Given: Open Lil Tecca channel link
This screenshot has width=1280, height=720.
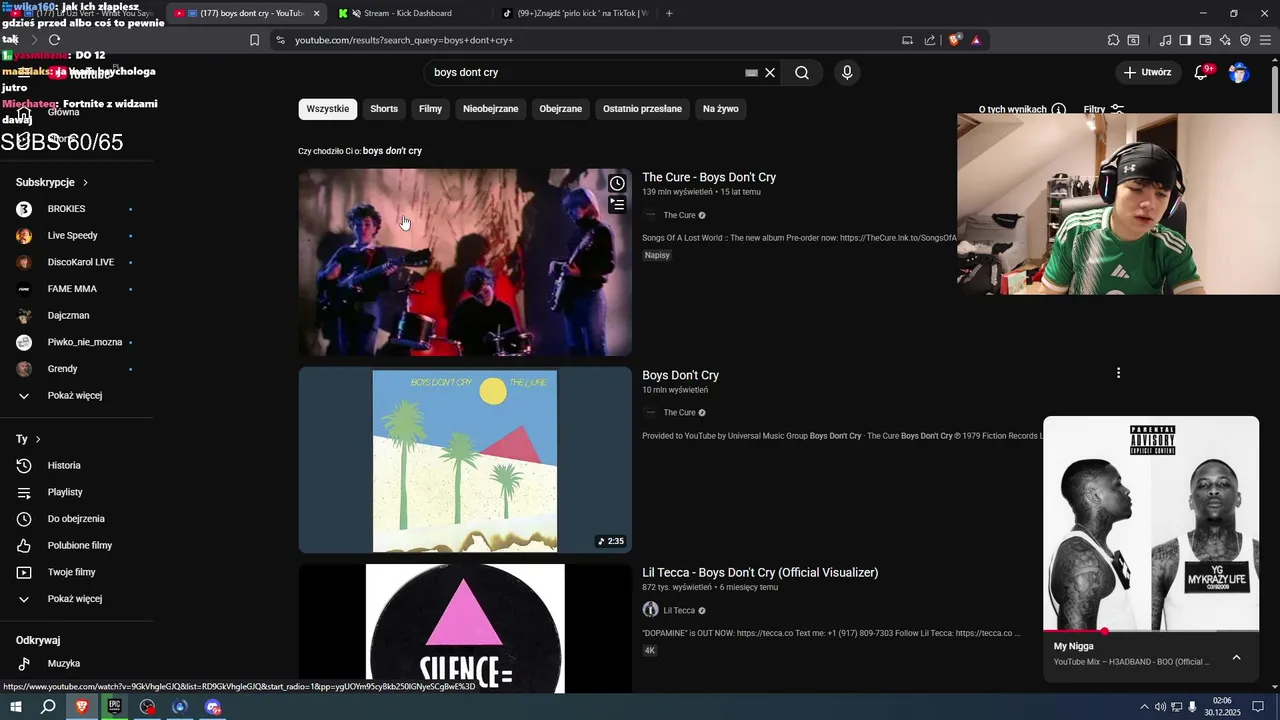Looking at the screenshot, I should pos(679,610).
